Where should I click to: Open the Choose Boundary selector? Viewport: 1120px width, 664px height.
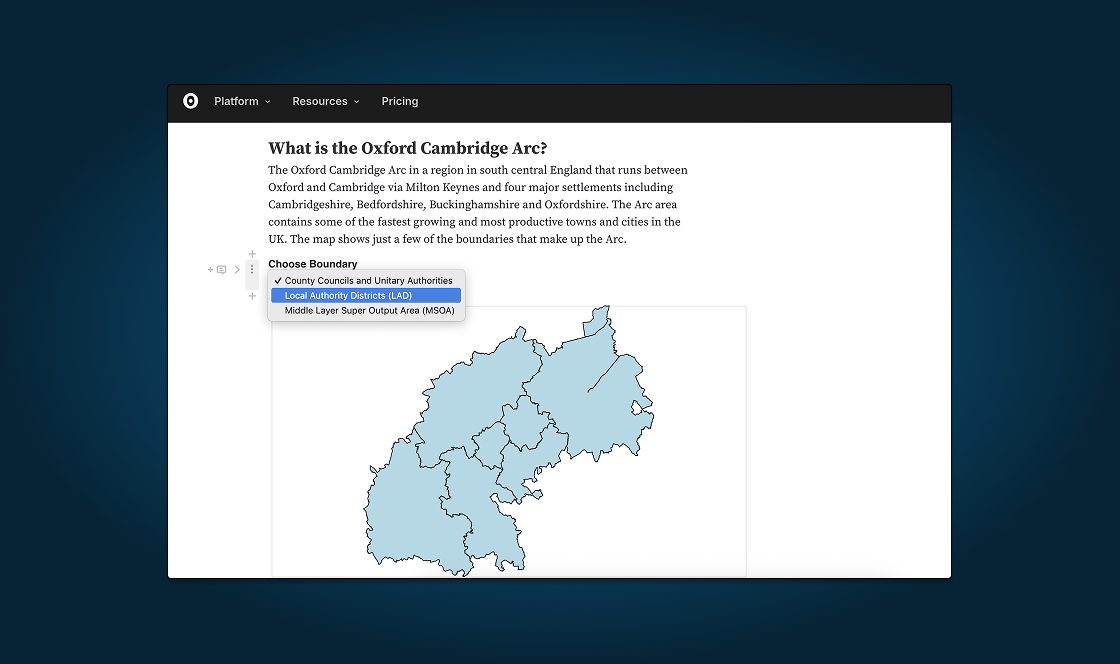tap(313, 263)
